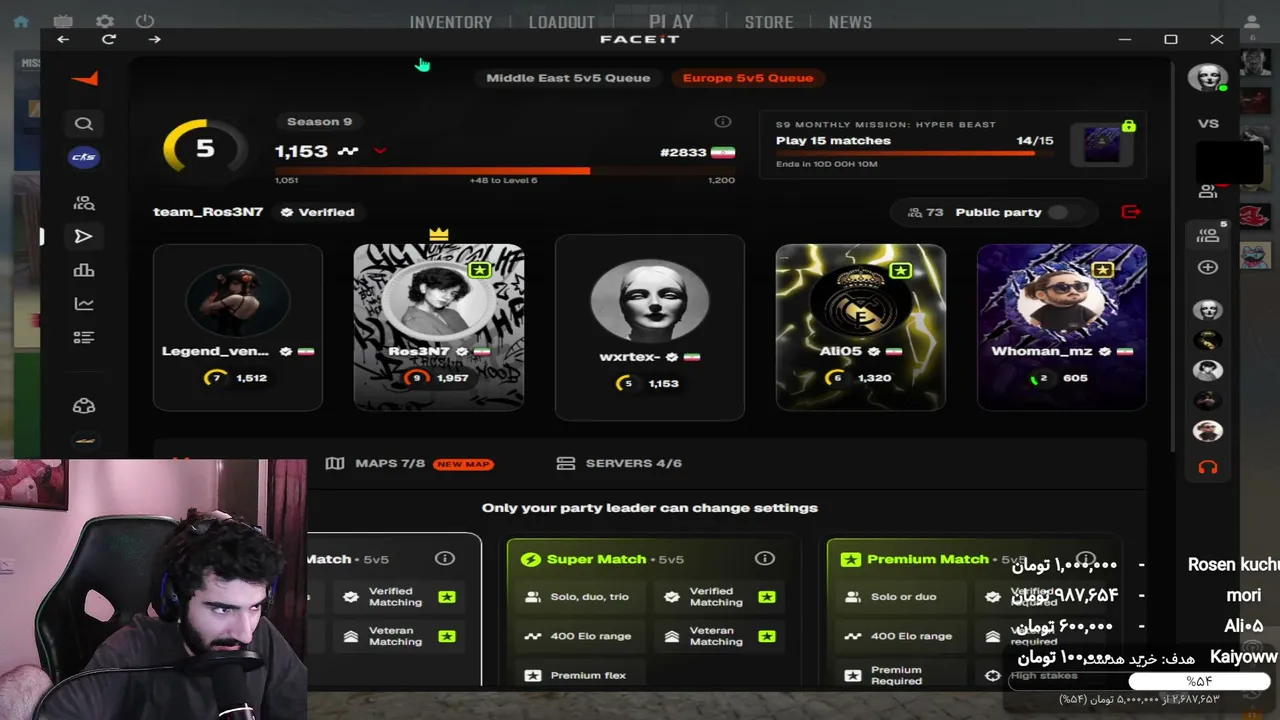Go forward with the right arrow icon

(154, 39)
